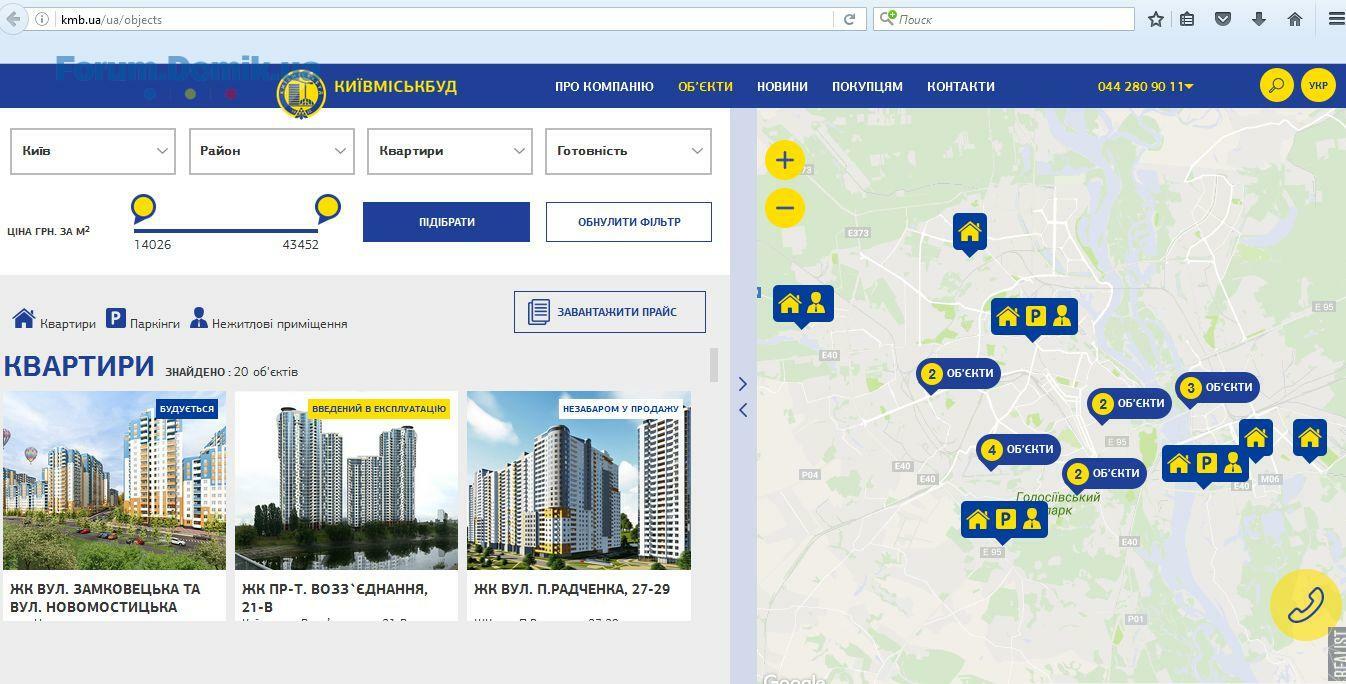Click Завантажити прайс button
The width and height of the screenshot is (1346, 684).
[x=610, y=312]
